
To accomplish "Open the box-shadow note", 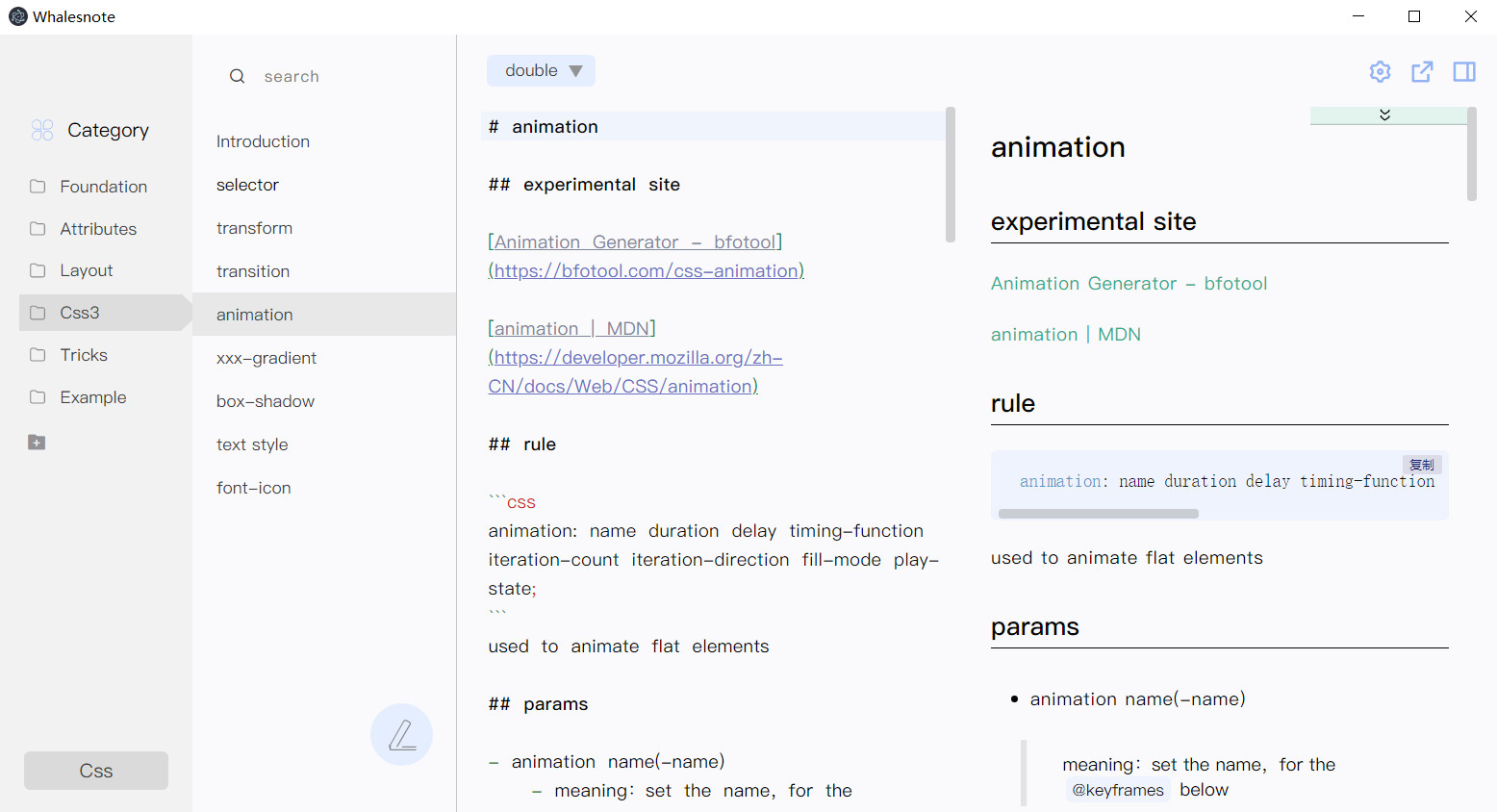I will coord(324,401).
